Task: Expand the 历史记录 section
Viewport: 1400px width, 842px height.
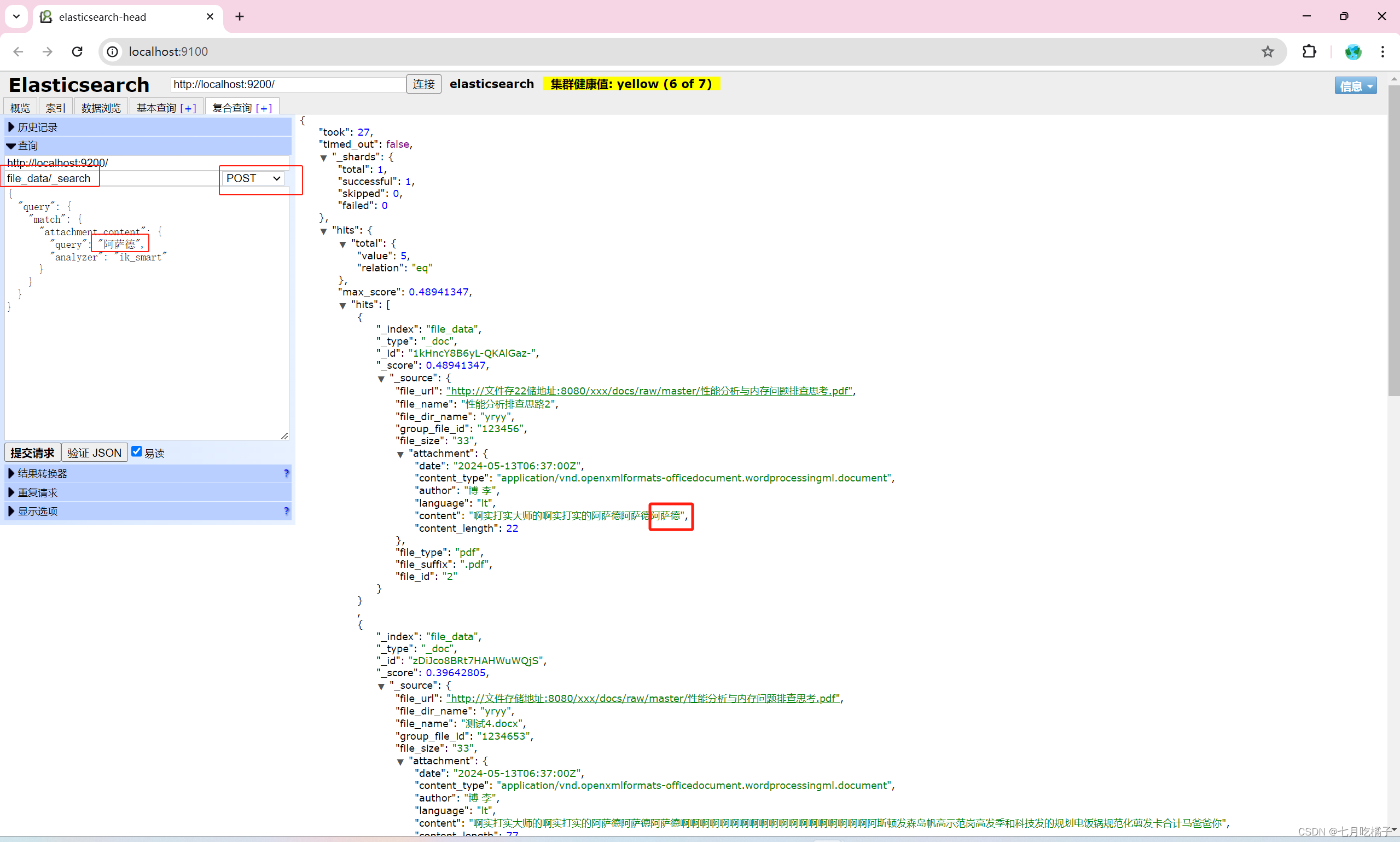Action: click(x=148, y=127)
